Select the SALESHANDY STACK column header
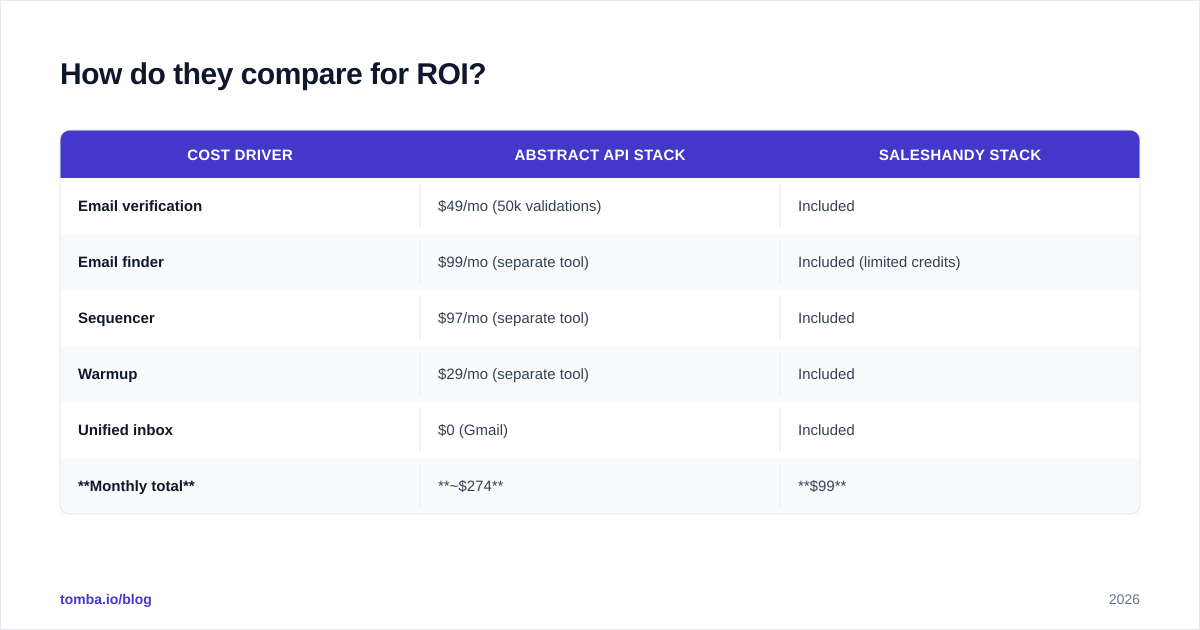This screenshot has width=1200, height=630. 960,155
